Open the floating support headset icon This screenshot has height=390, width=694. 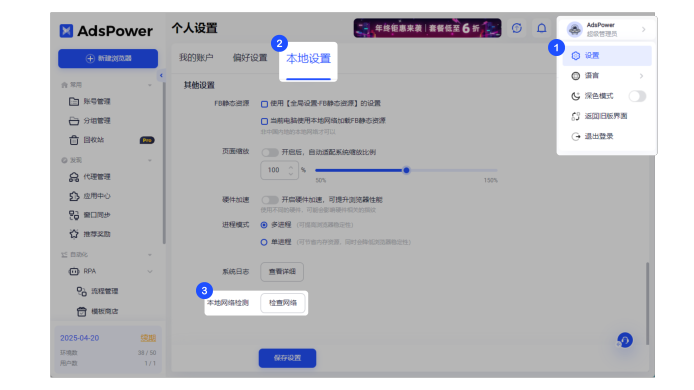pos(625,340)
